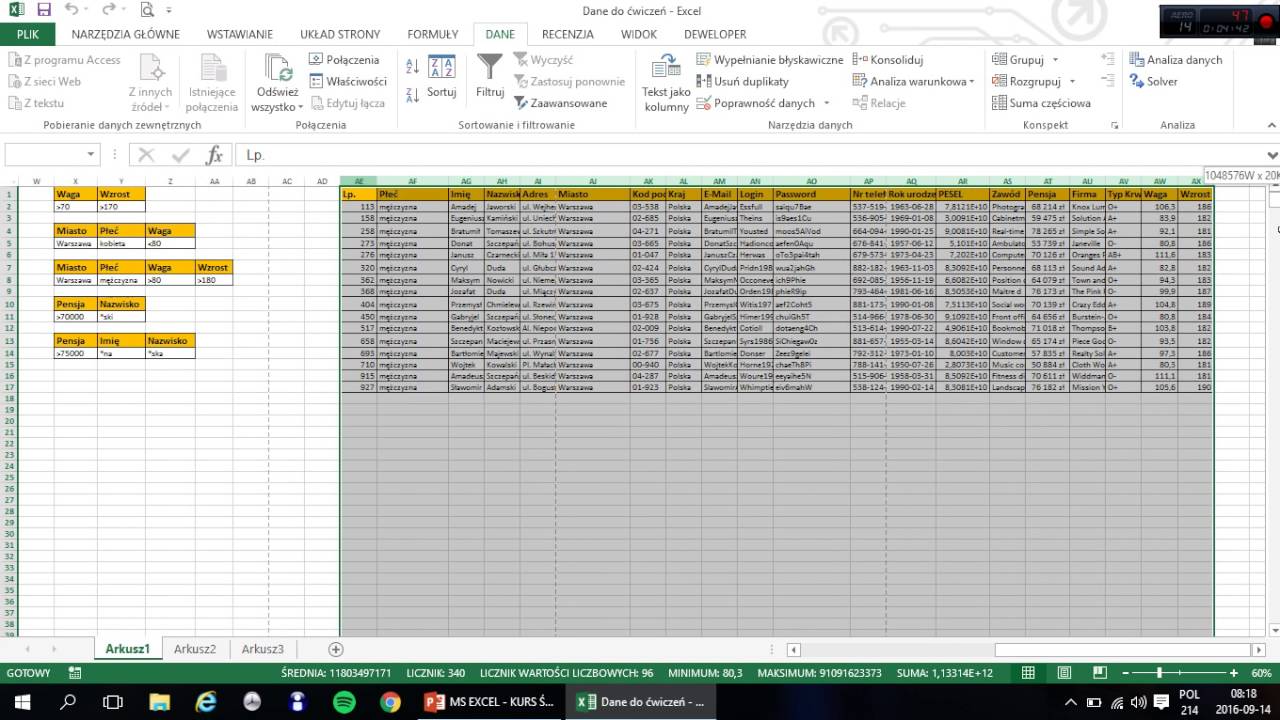Image resolution: width=1280 pixels, height=720 pixels.
Task: Open the Sortuj dialog
Action: [x=441, y=77]
